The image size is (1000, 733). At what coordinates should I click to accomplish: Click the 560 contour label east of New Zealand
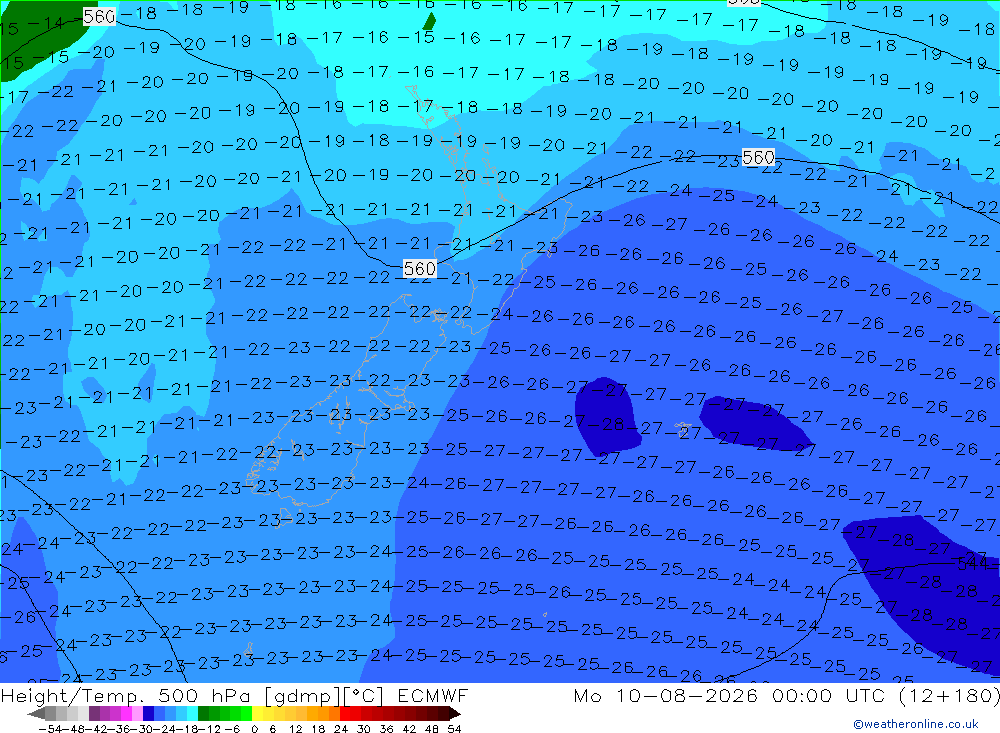tap(758, 157)
